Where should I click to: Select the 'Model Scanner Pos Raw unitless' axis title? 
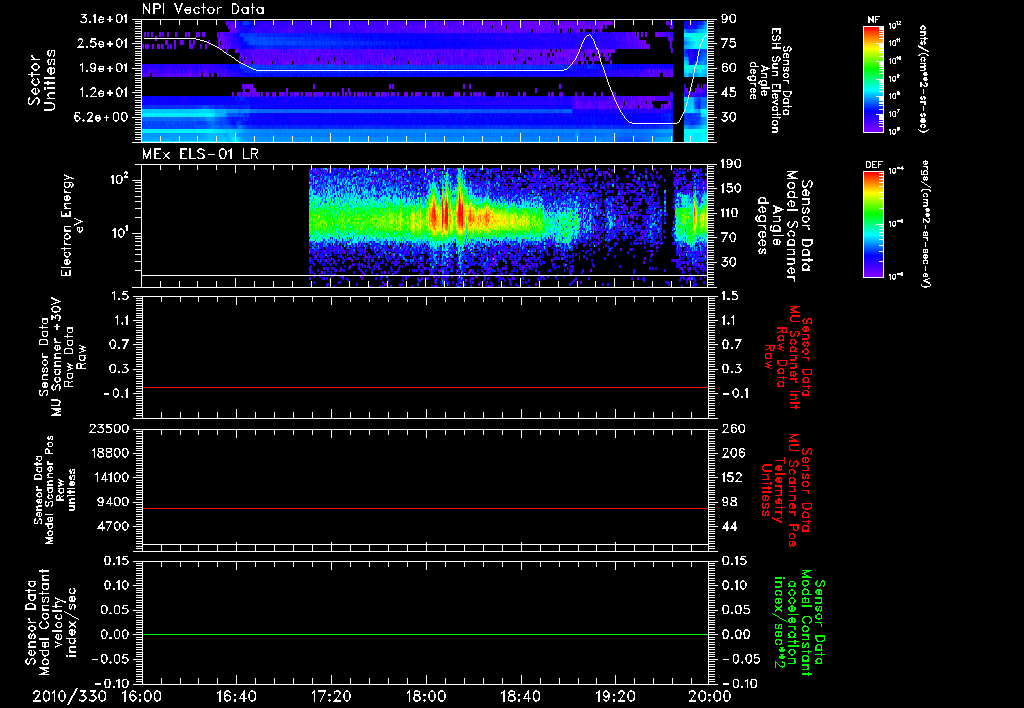(x=55, y=490)
